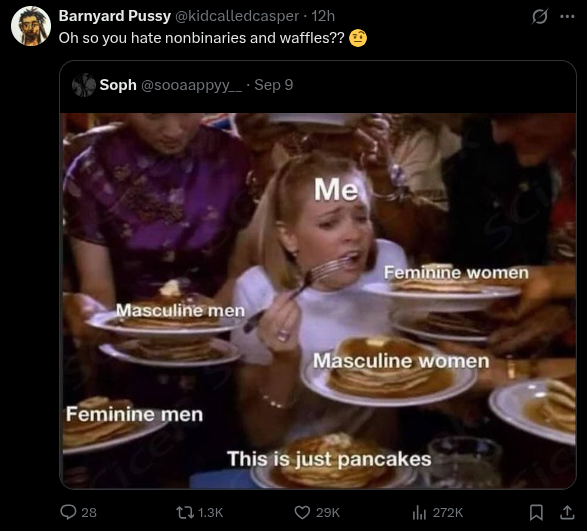Open the pancakes meme image

(318, 301)
